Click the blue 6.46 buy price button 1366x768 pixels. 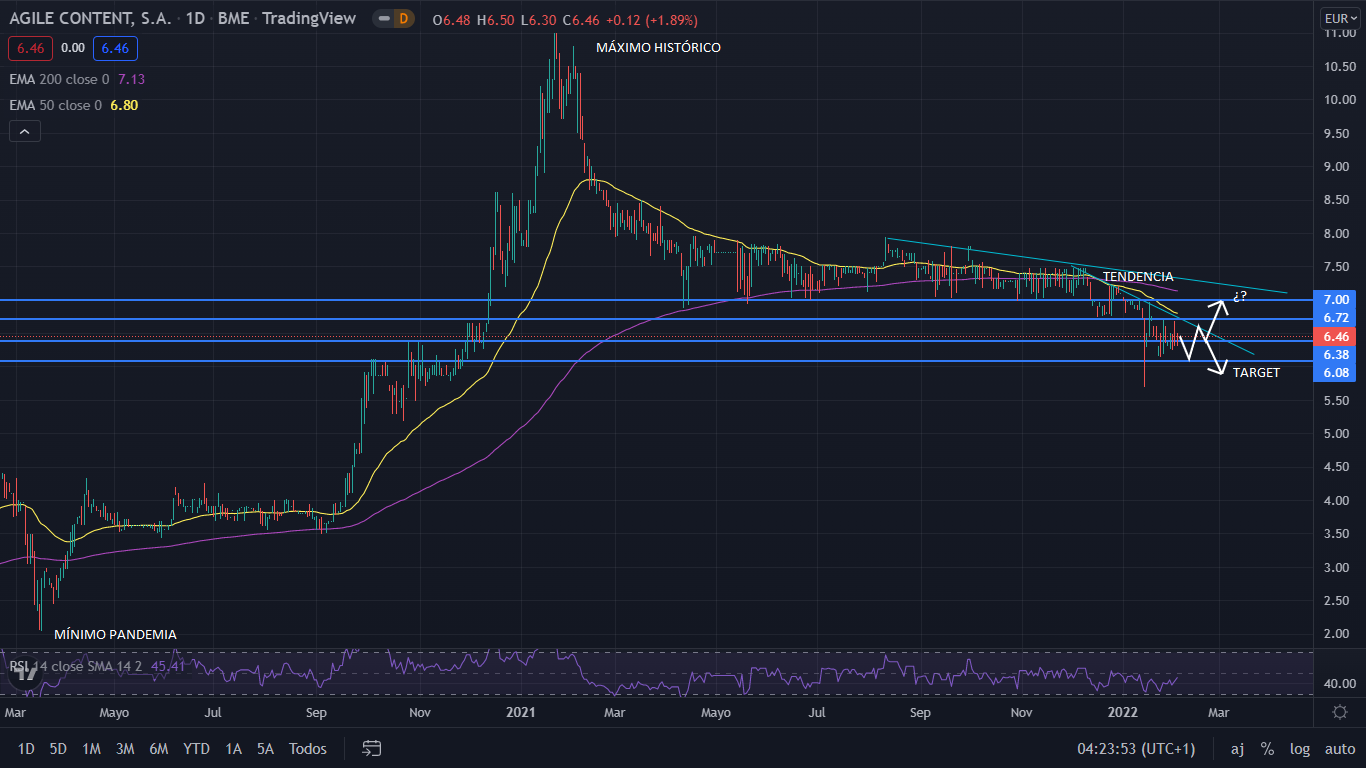point(115,47)
